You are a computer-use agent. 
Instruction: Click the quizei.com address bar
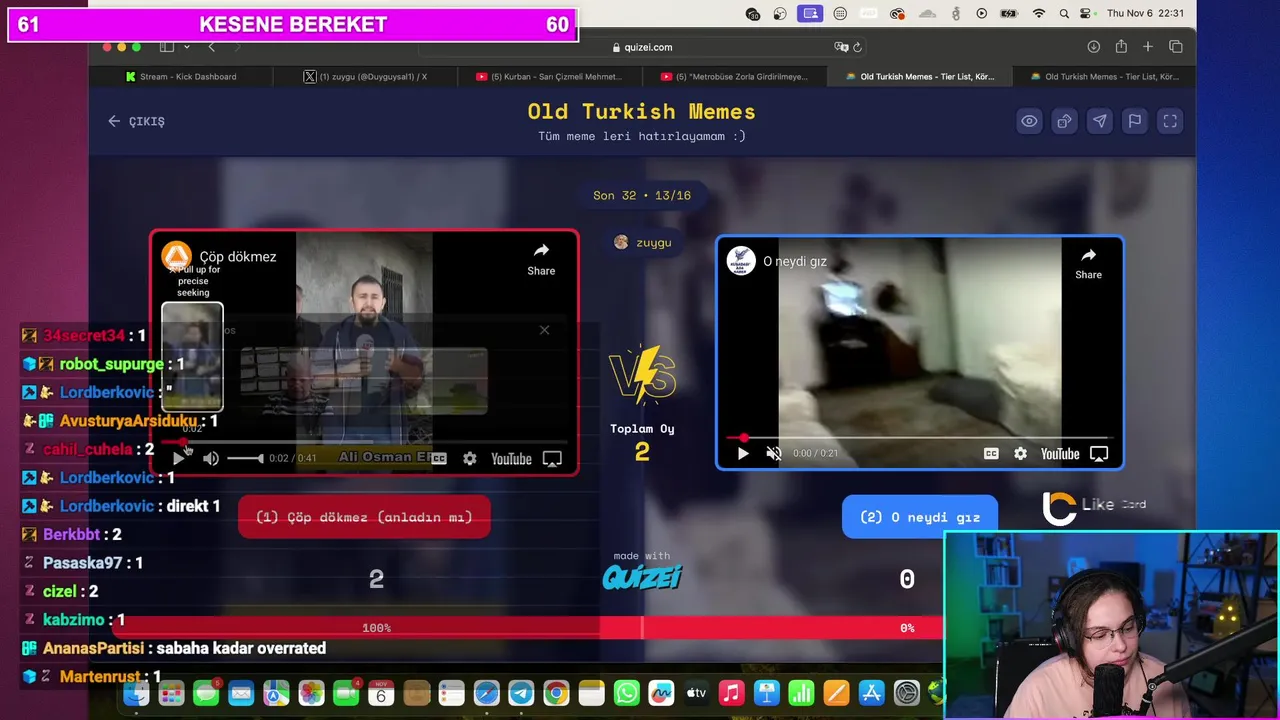point(641,47)
